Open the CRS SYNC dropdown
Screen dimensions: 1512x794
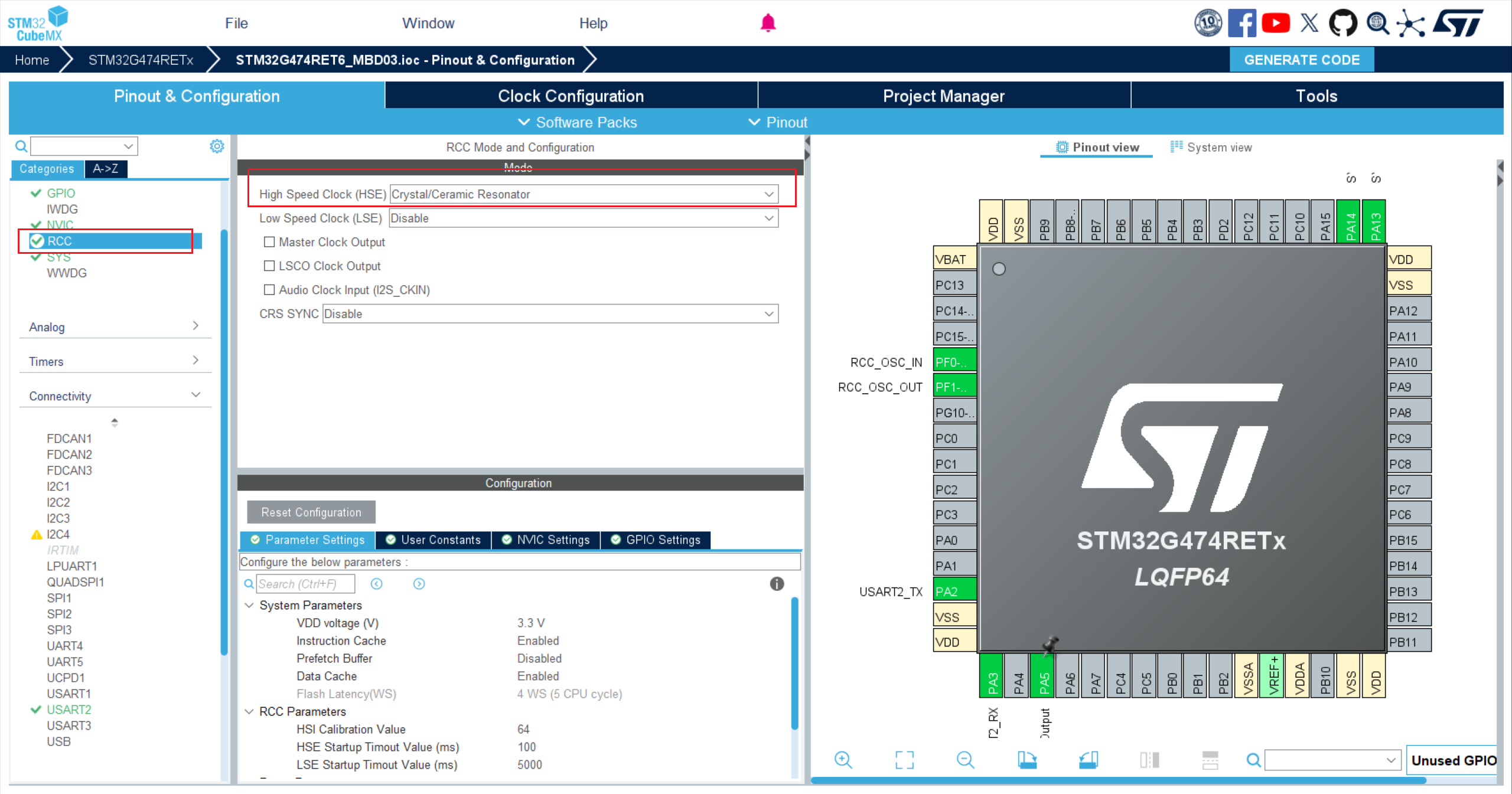550,313
